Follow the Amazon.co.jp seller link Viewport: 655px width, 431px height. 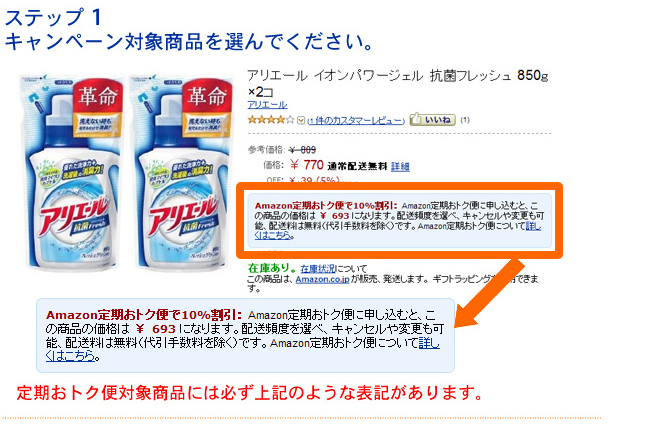[x=322, y=279]
